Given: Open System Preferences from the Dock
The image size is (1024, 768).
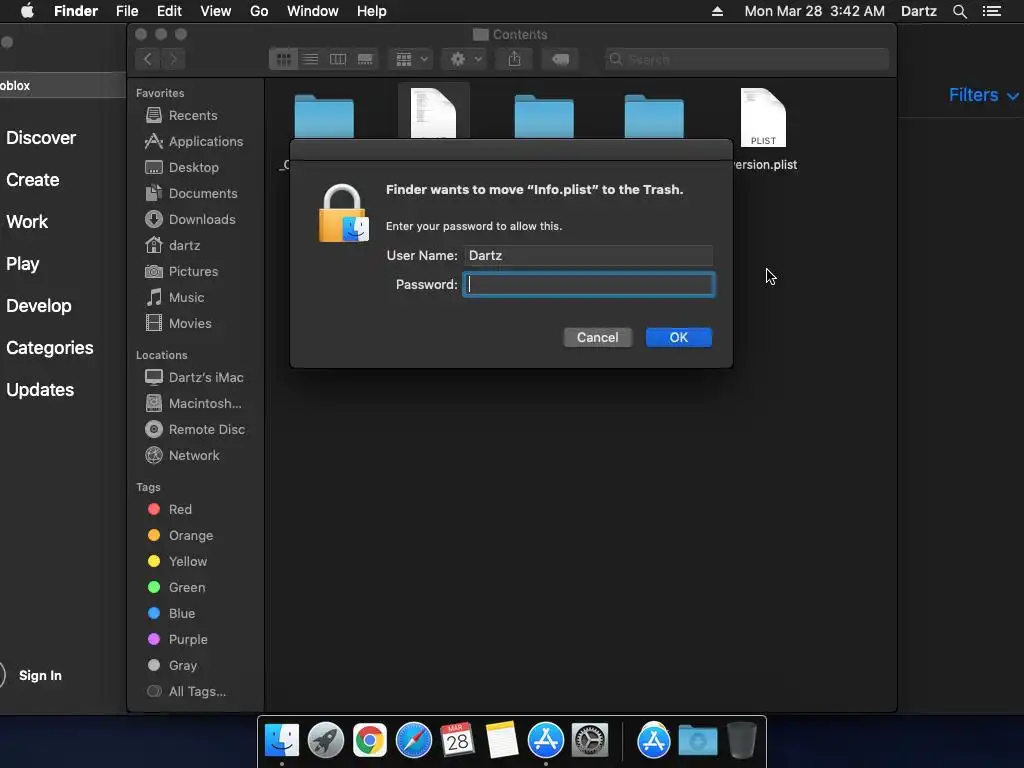Looking at the screenshot, I should (590, 740).
